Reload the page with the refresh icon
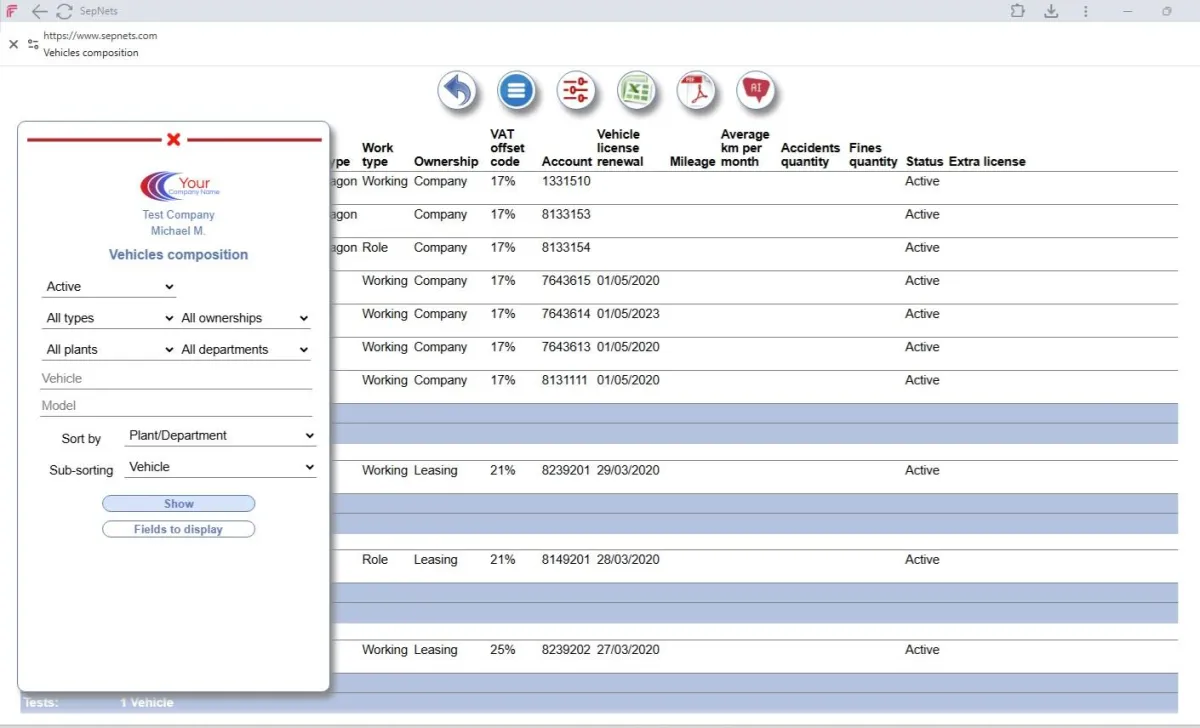Image resolution: width=1200 pixels, height=728 pixels. click(x=64, y=11)
